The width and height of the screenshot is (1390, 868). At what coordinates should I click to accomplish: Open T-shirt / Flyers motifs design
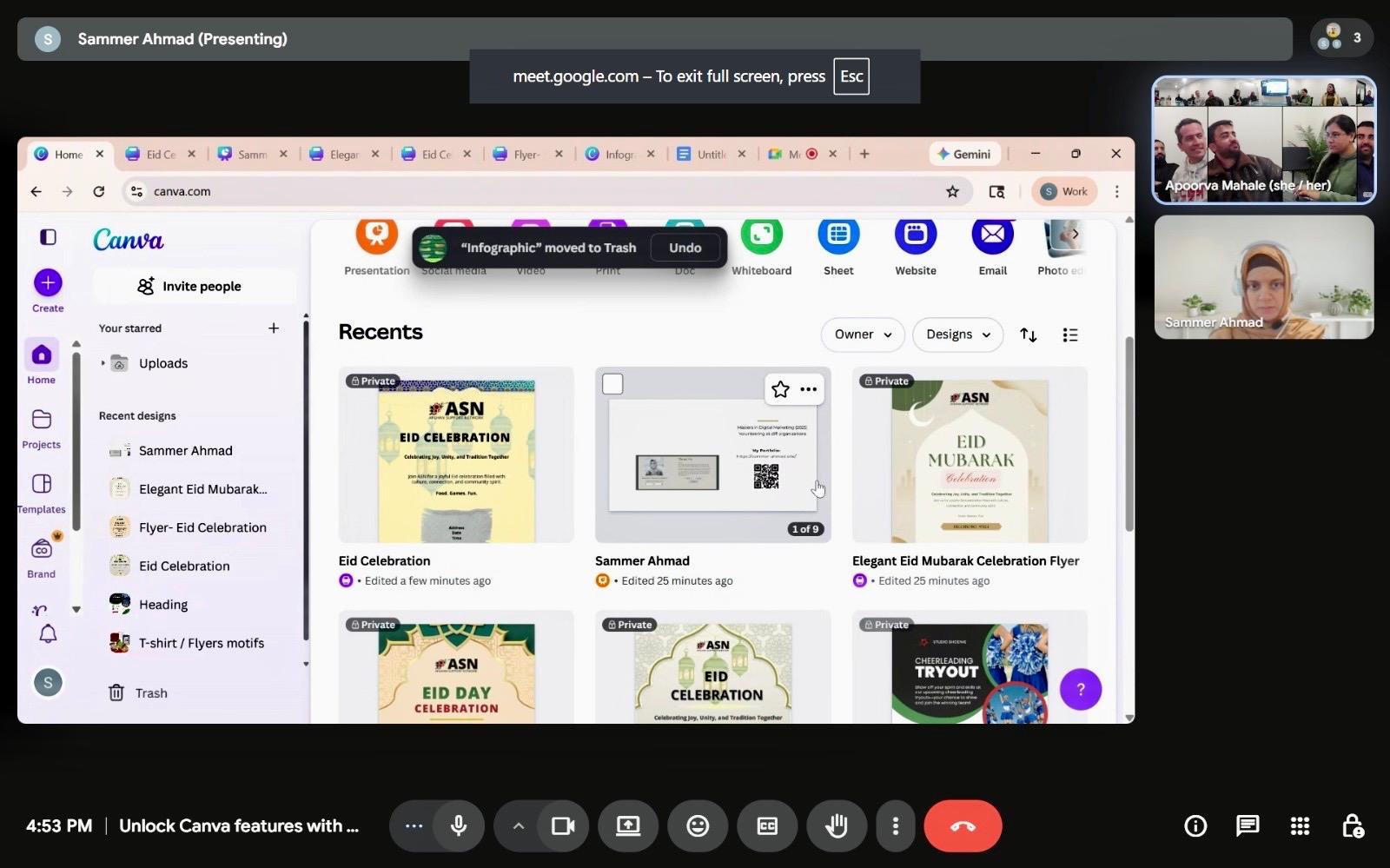pos(187,643)
